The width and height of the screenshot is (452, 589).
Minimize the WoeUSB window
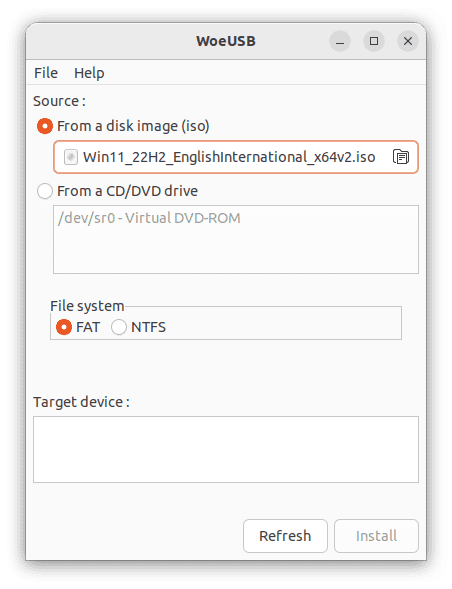(340, 41)
